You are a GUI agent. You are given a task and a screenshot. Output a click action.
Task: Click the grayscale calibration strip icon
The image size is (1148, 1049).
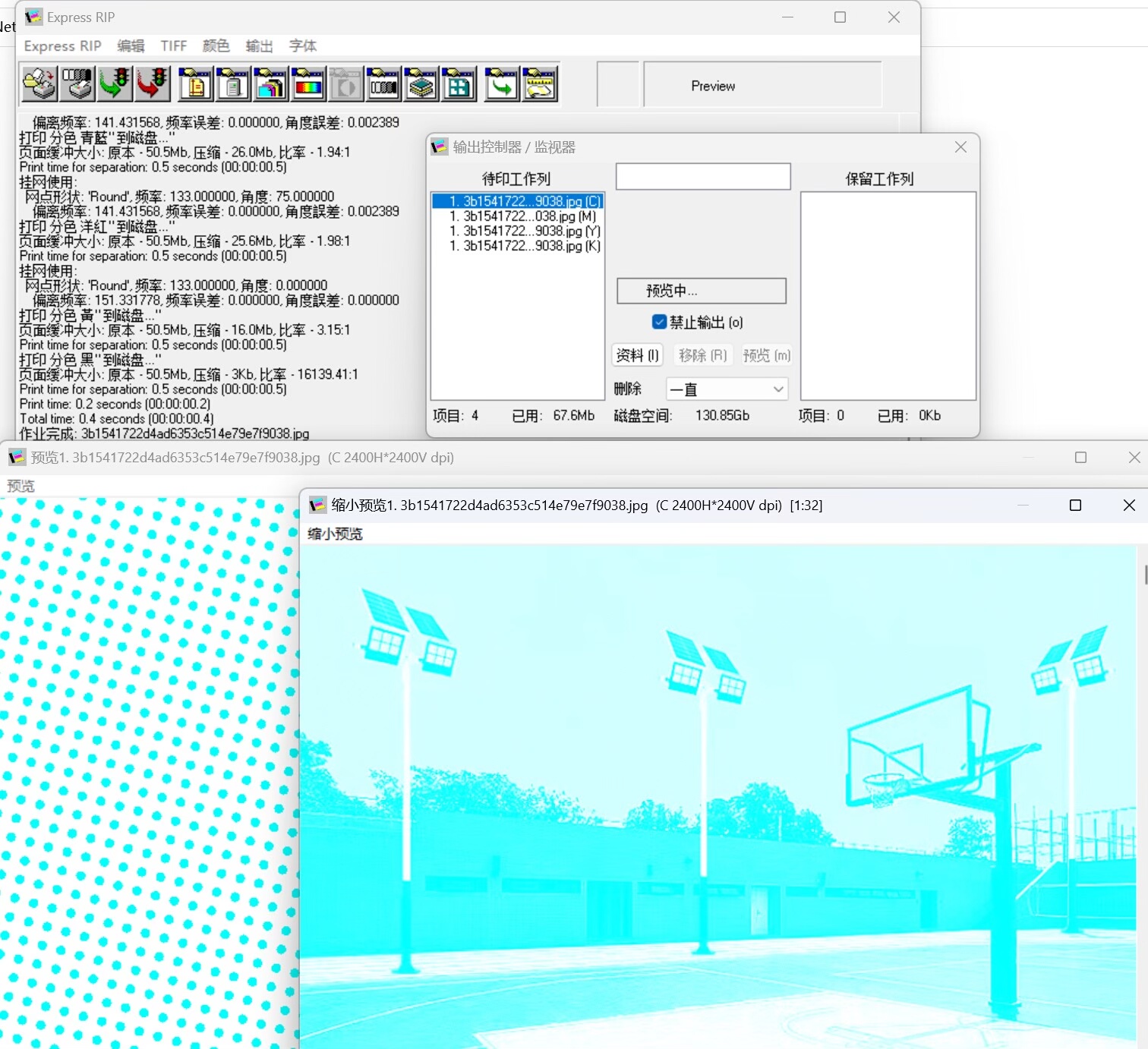pyautogui.click(x=383, y=84)
